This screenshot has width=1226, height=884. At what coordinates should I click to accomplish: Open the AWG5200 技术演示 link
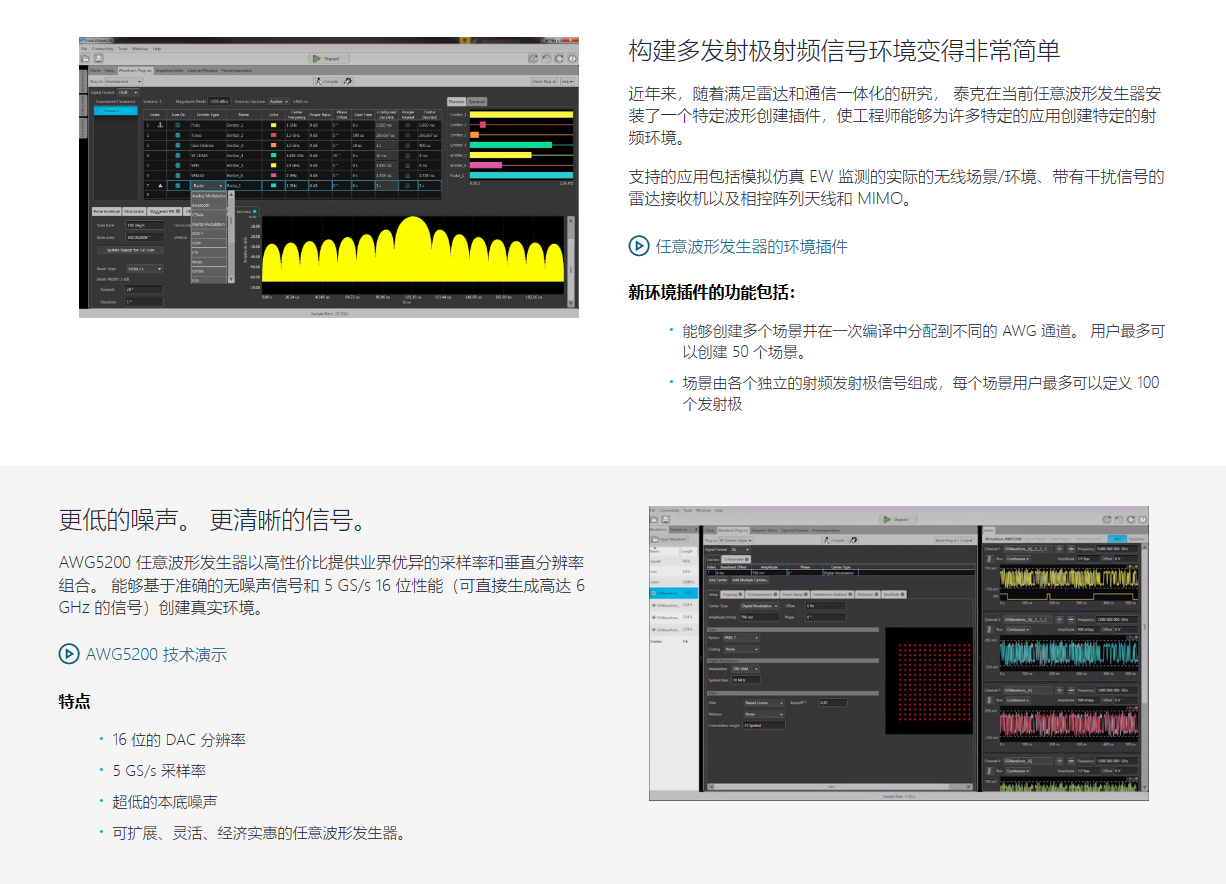[156, 654]
